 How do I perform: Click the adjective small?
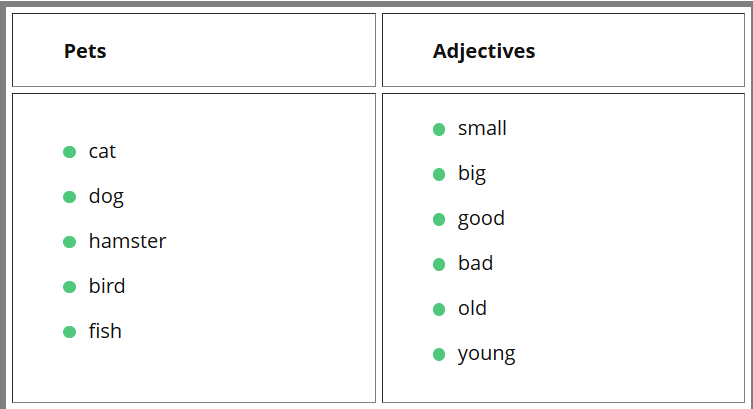pyautogui.click(x=482, y=128)
